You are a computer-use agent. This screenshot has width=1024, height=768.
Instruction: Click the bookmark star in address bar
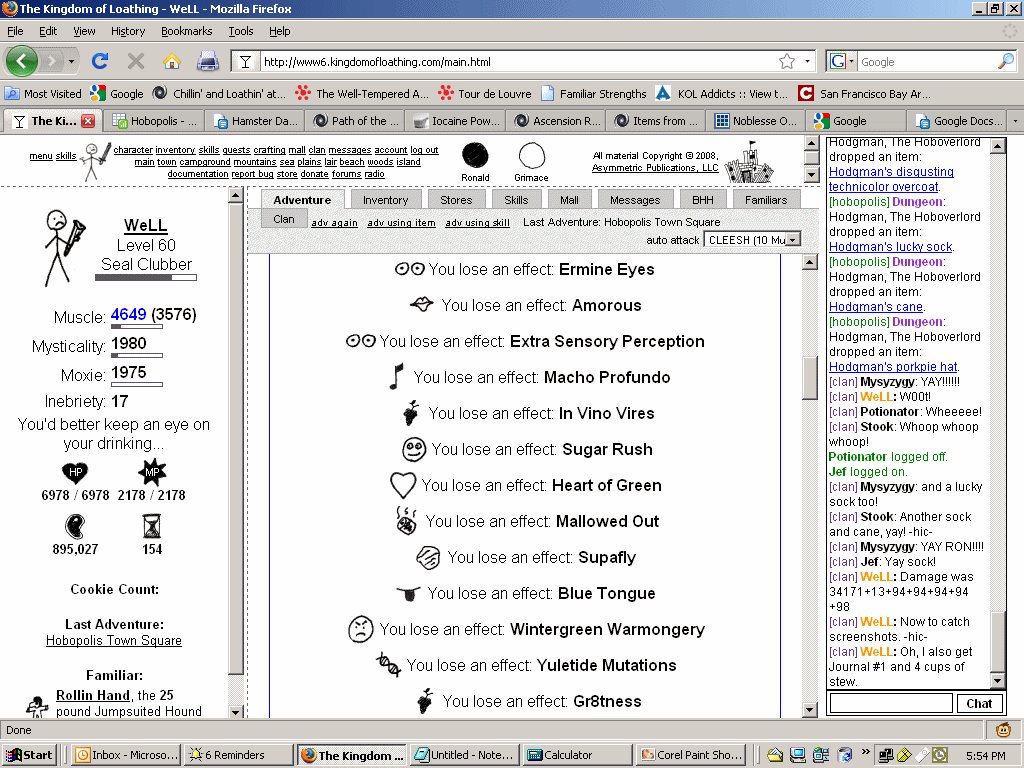tap(787, 61)
